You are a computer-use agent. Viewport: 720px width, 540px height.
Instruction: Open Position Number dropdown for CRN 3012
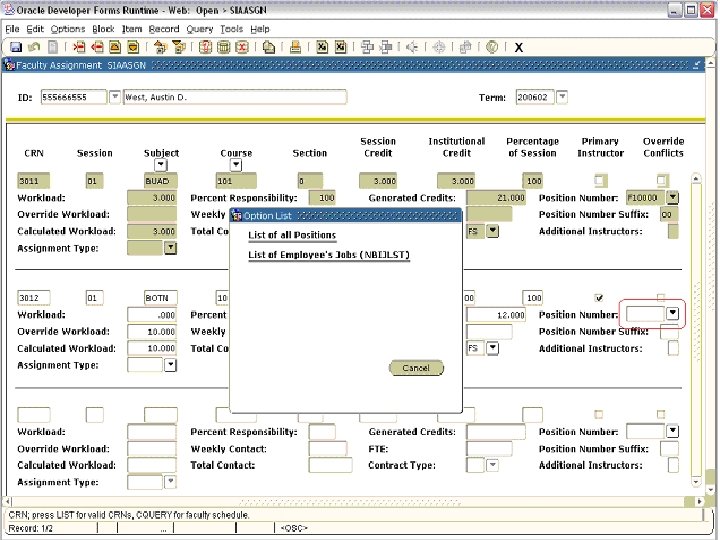click(673, 314)
